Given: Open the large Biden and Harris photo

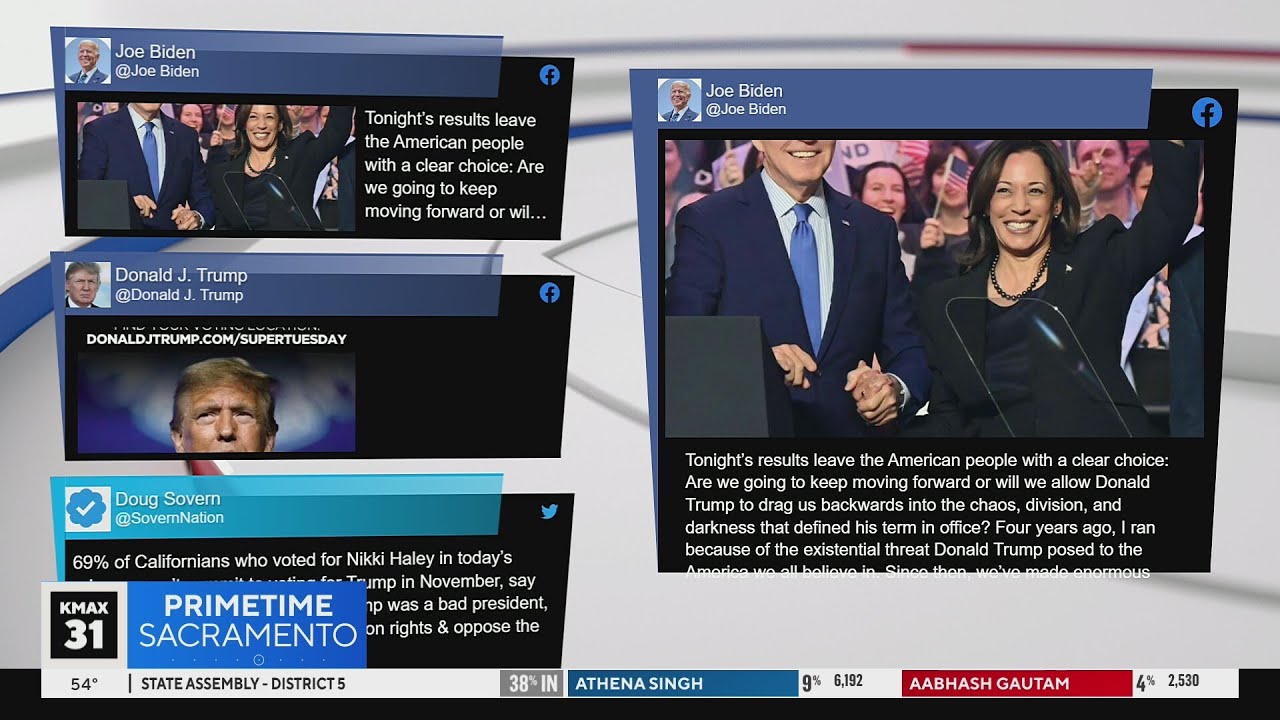Looking at the screenshot, I should point(934,288).
